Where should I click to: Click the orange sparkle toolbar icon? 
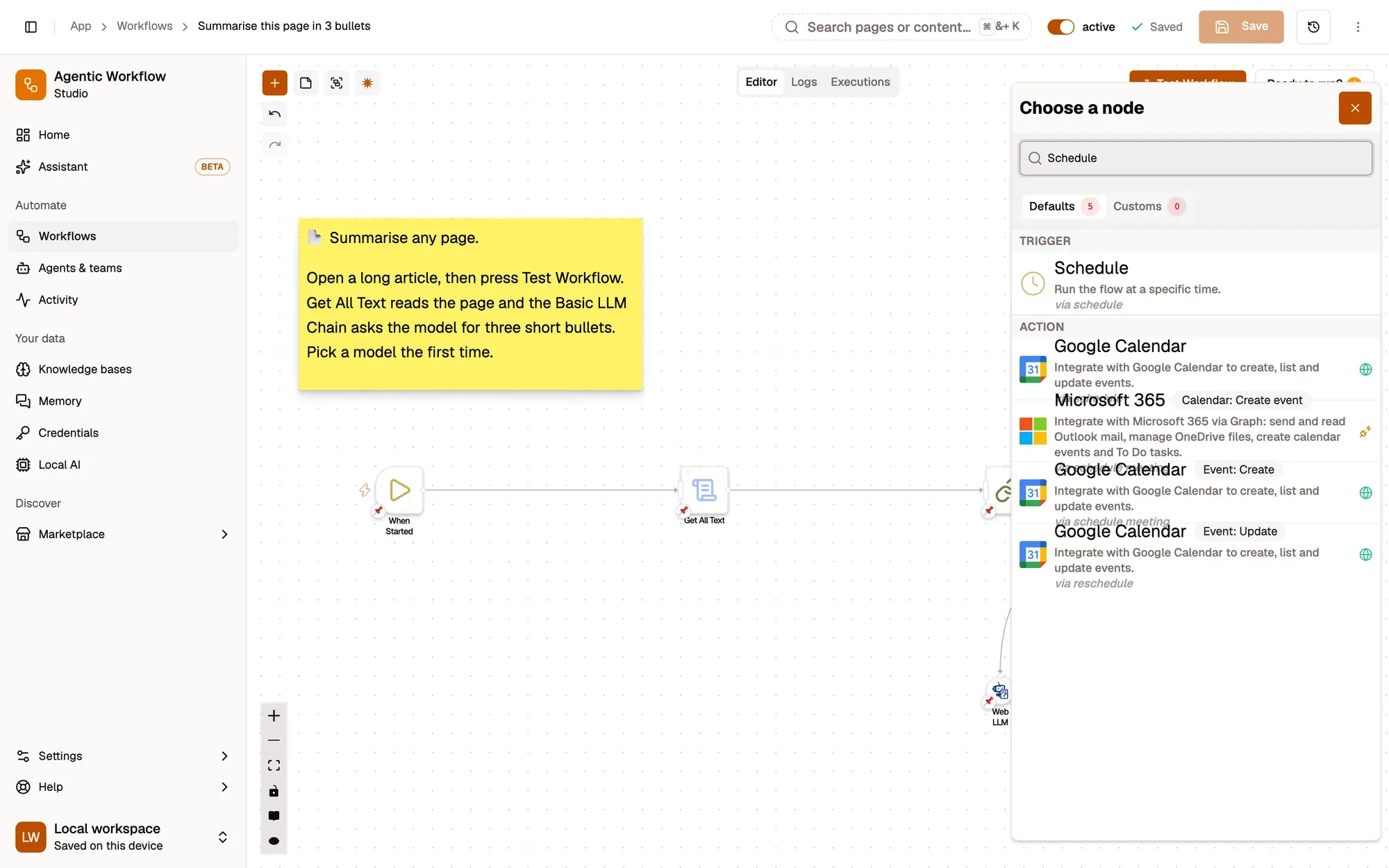[x=367, y=83]
